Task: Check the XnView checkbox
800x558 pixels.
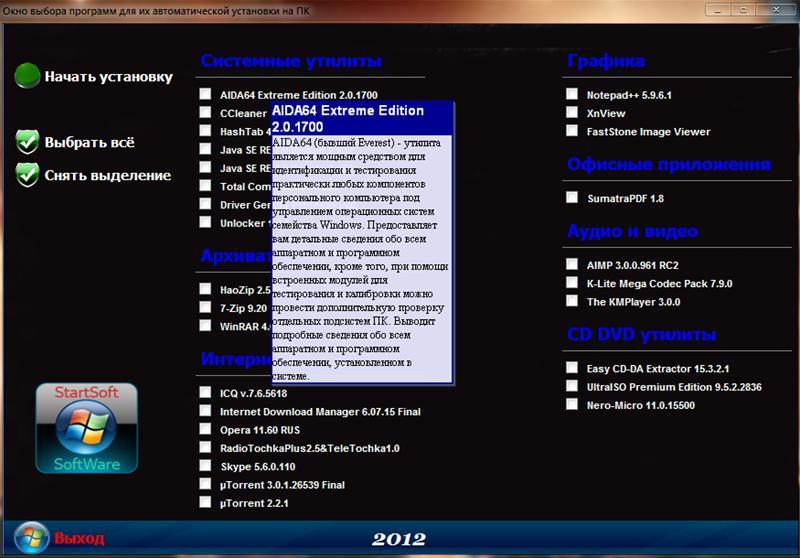Action: point(572,113)
